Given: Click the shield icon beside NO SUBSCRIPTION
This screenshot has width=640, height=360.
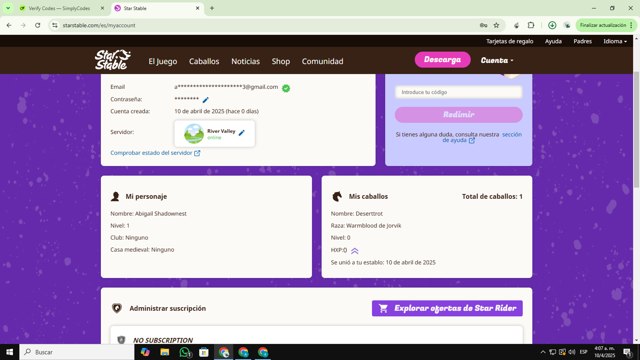Looking at the screenshot, I should point(121,340).
